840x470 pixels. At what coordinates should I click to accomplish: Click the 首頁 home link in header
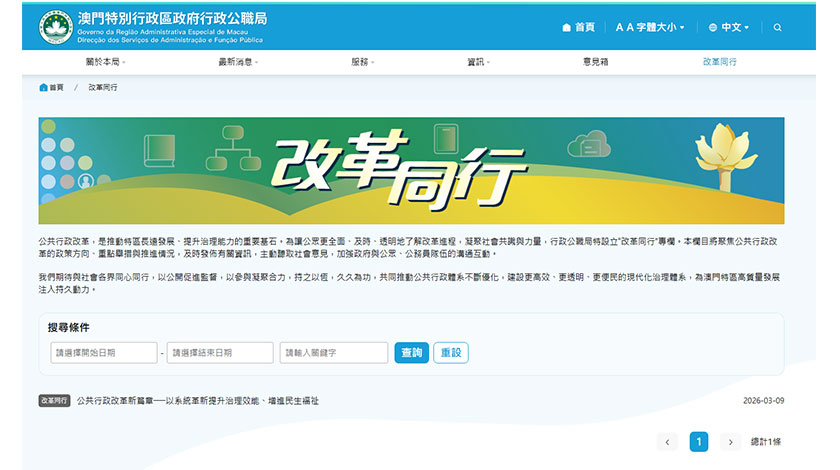[578, 27]
